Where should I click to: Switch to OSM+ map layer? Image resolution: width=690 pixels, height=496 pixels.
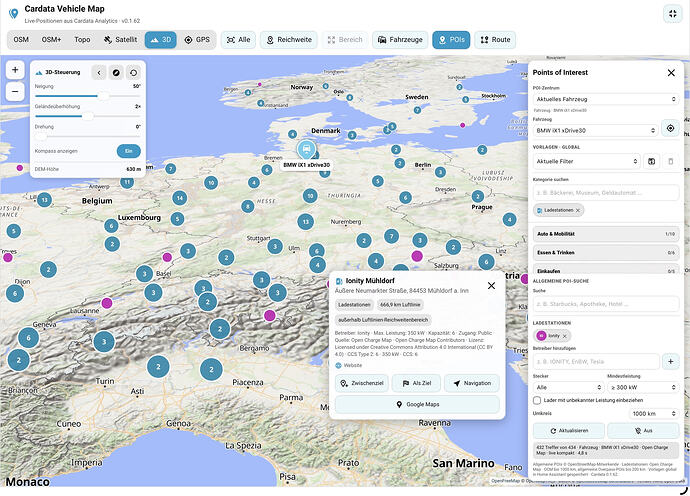[x=51, y=40]
